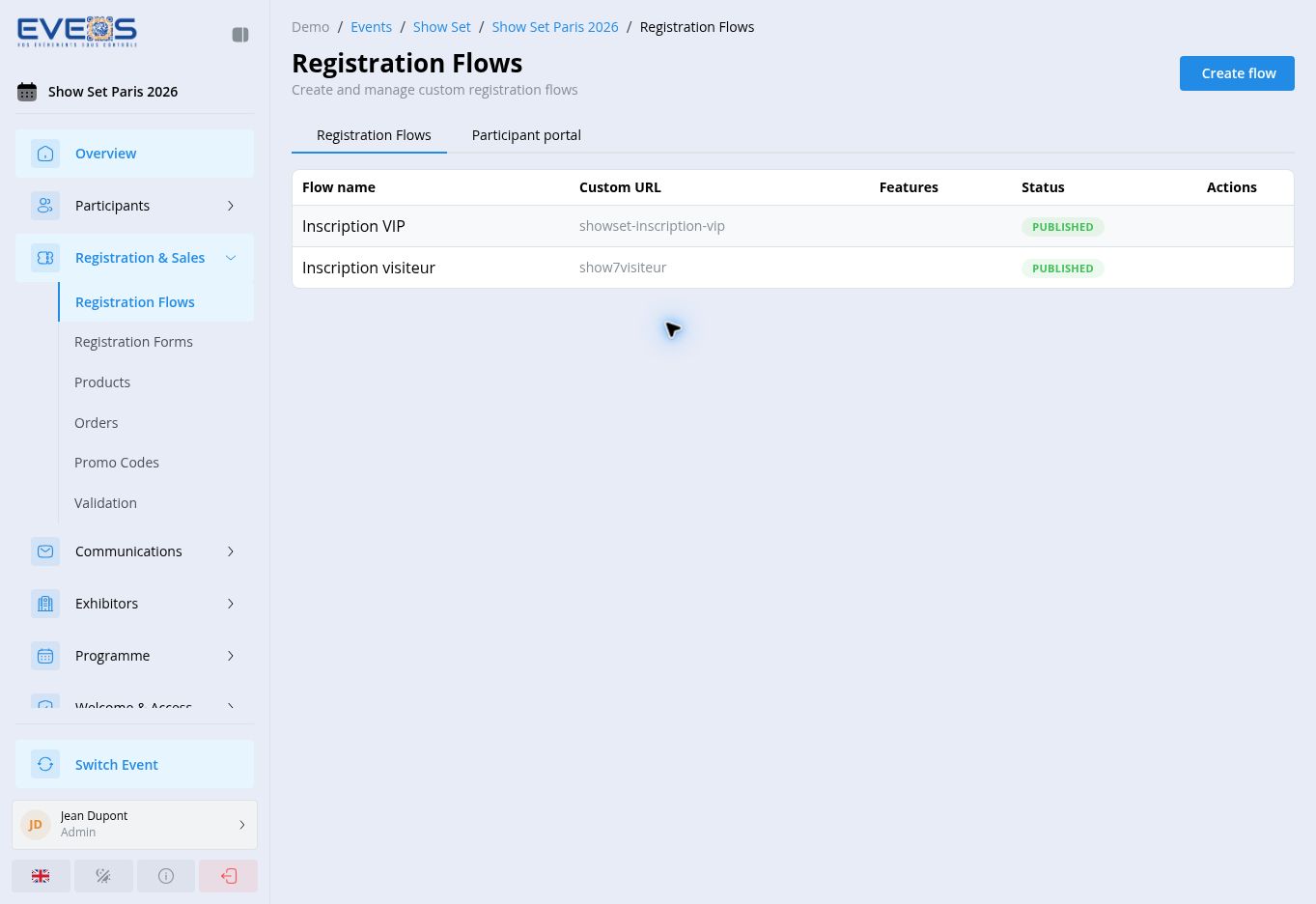The width and height of the screenshot is (1316, 904).
Task: Switch to the Participant portal tab
Action: pyautogui.click(x=526, y=135)
